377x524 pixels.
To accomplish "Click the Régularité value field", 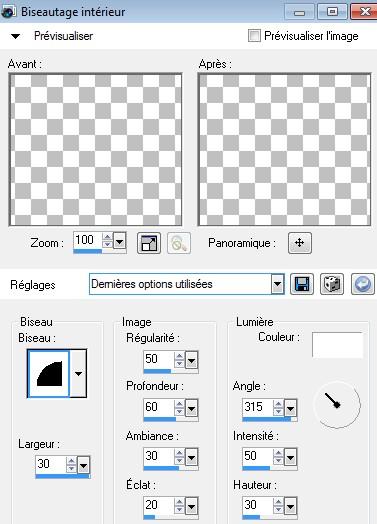I will point(158,359).
